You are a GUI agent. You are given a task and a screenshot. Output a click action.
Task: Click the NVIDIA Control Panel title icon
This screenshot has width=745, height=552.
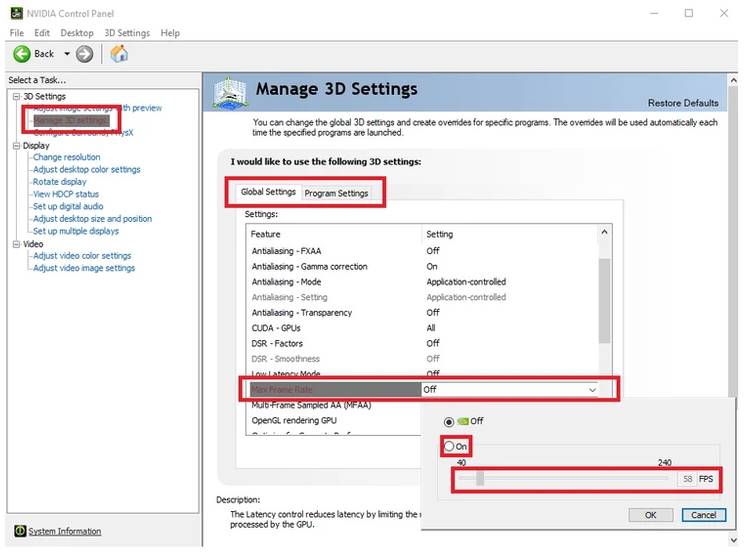[x=17, y=13]
